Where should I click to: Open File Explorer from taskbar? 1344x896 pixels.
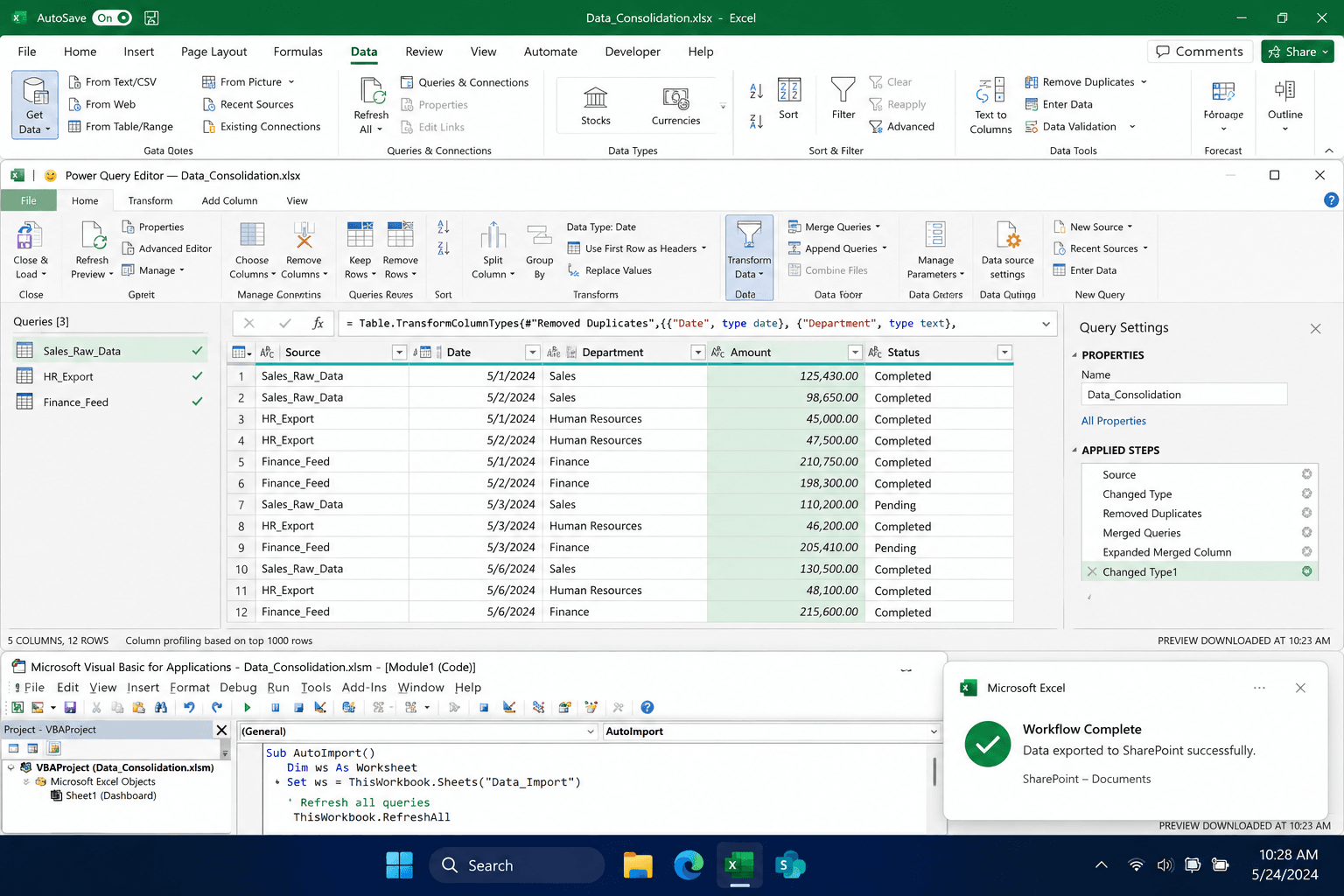tap(638, 865)
